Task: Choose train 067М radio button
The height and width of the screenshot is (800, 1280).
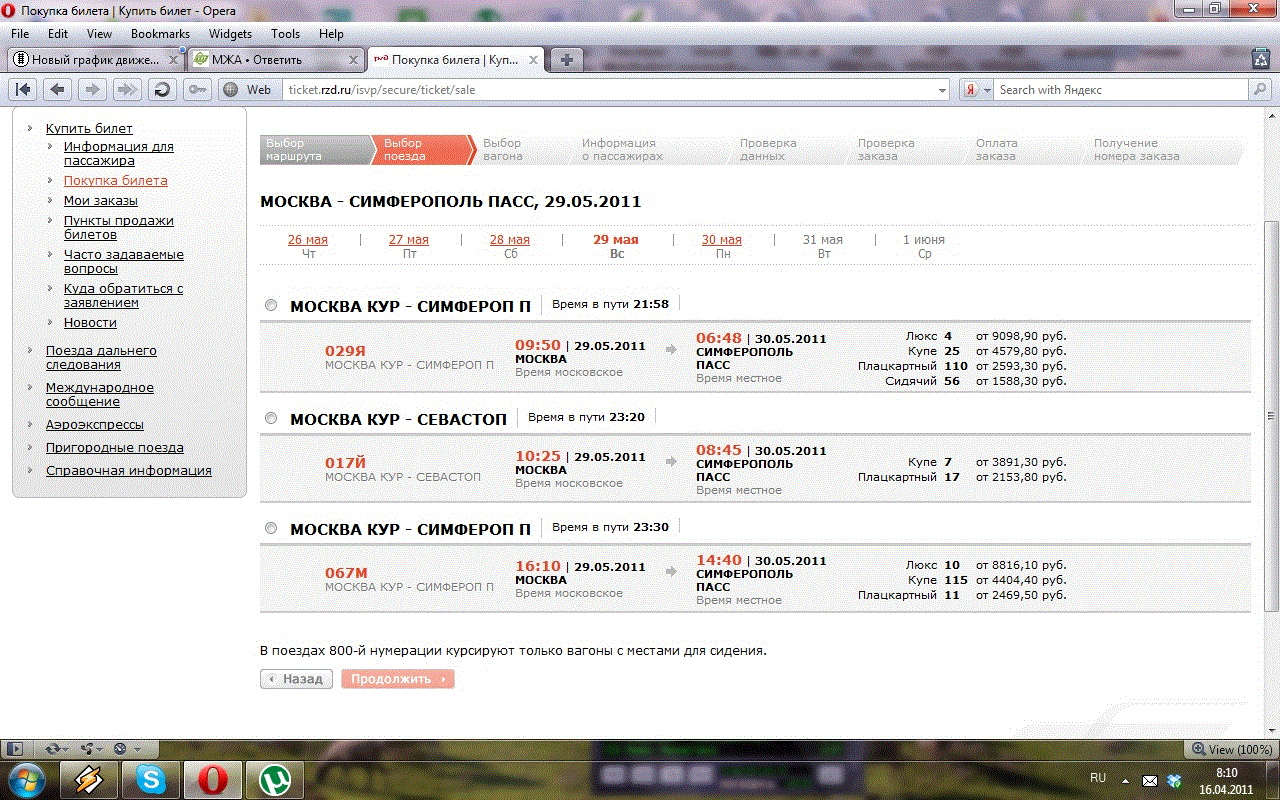Action: pos(271,528)
